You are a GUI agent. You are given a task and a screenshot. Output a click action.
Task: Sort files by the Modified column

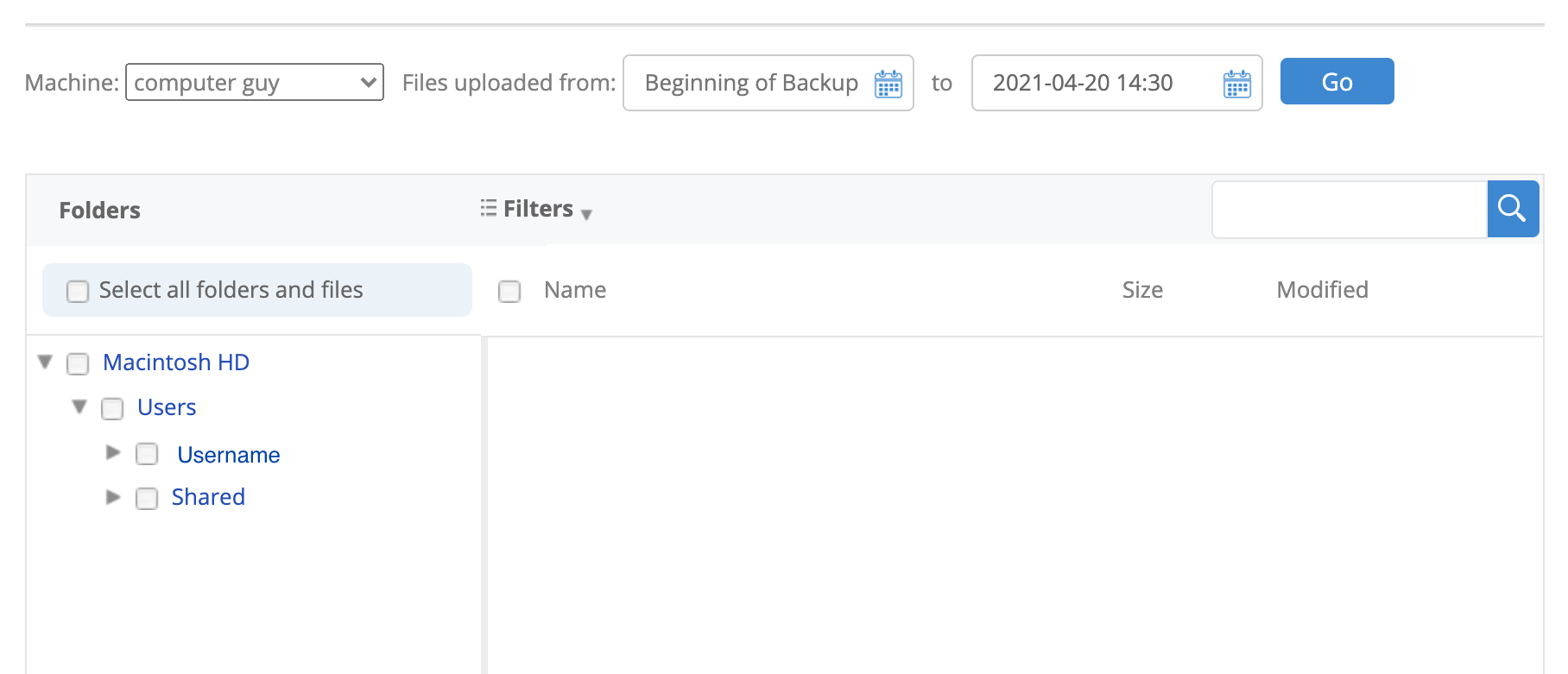(1322, 290)
